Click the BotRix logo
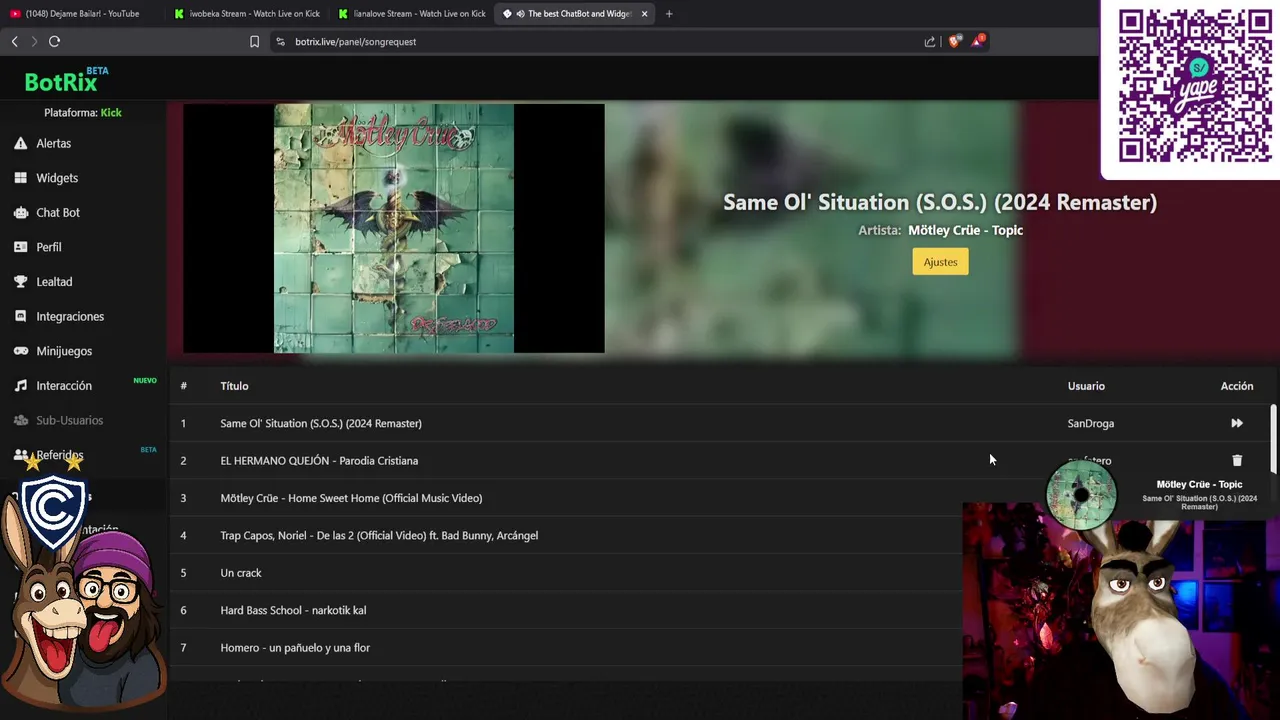 62,82
